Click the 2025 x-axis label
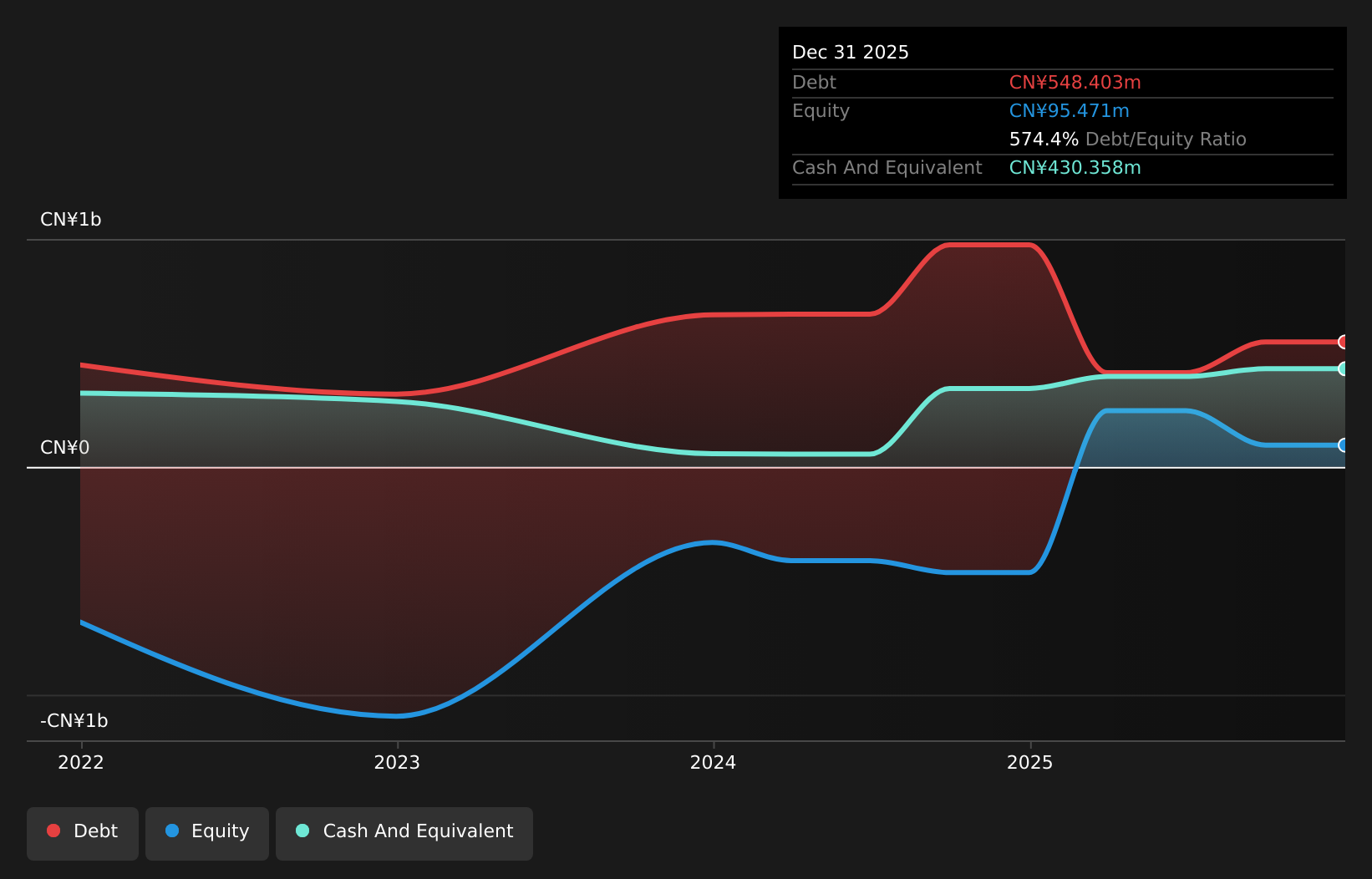This screenshot has height=879, width=1372. coord(1030,762)
